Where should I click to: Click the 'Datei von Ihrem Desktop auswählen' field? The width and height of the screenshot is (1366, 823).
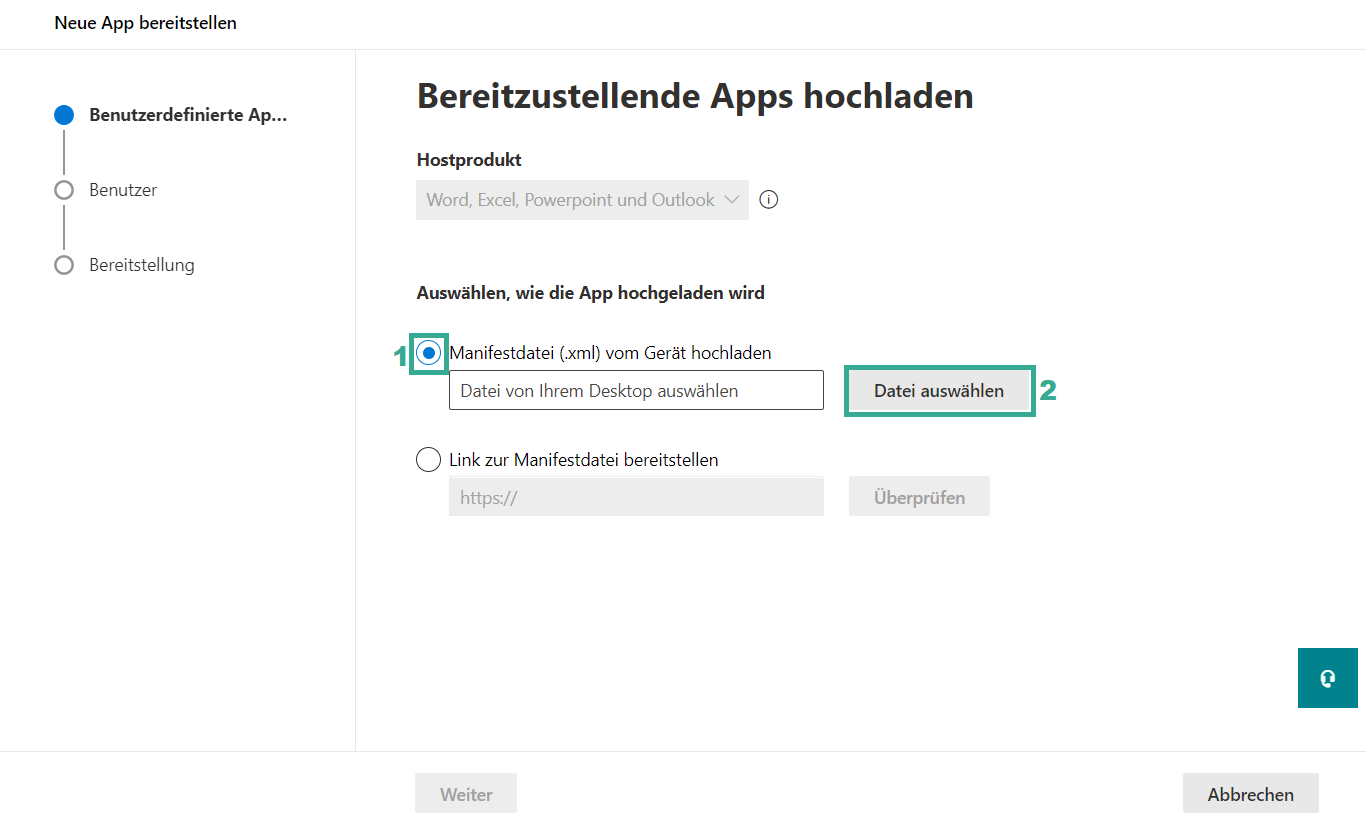click(636, 391)
